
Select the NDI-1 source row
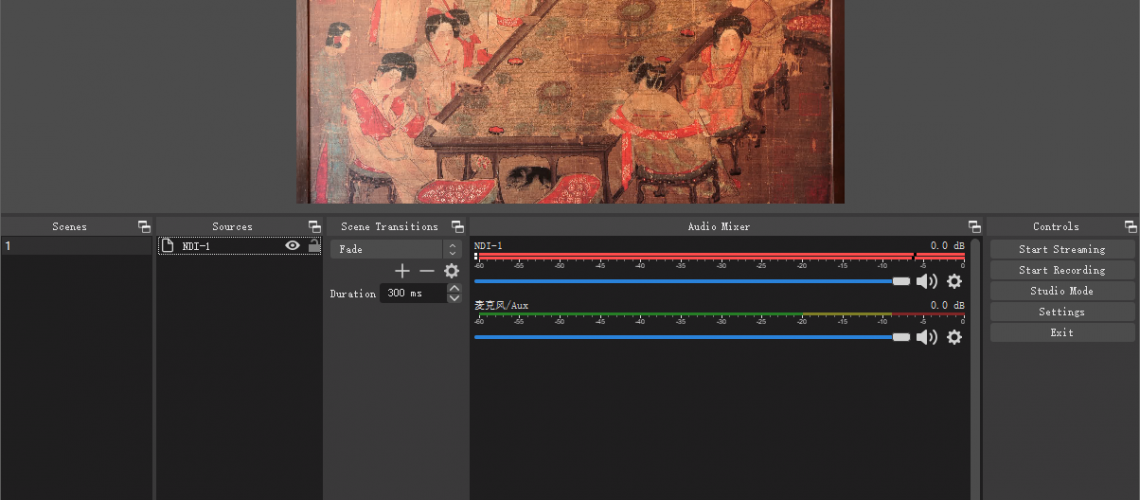[x=239, y=246]
